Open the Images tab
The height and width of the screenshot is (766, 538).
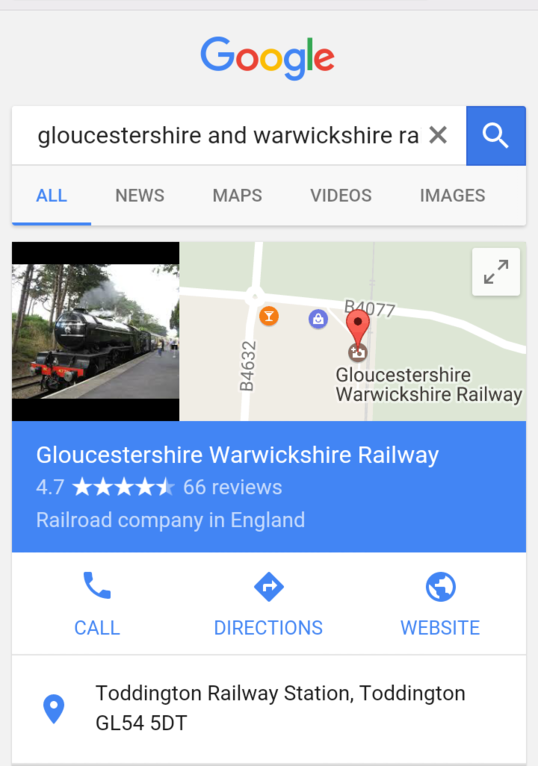point(452,195)
